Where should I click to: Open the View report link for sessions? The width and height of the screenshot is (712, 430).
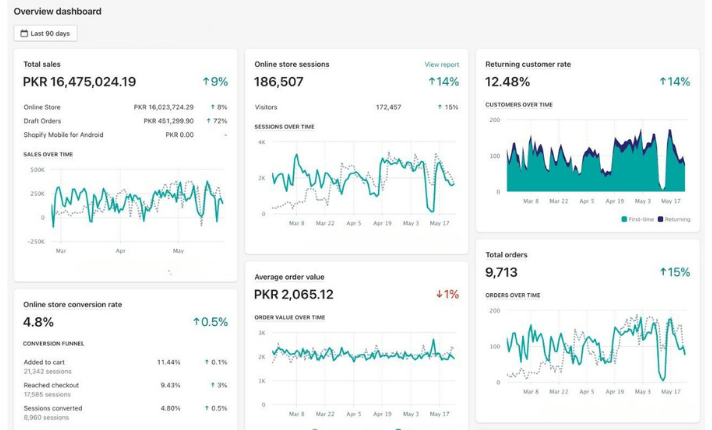(441, 64)
